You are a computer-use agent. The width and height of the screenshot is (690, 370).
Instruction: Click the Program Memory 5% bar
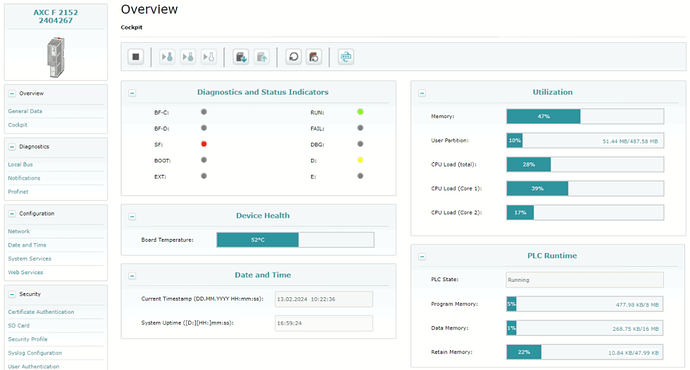[585, 304]
